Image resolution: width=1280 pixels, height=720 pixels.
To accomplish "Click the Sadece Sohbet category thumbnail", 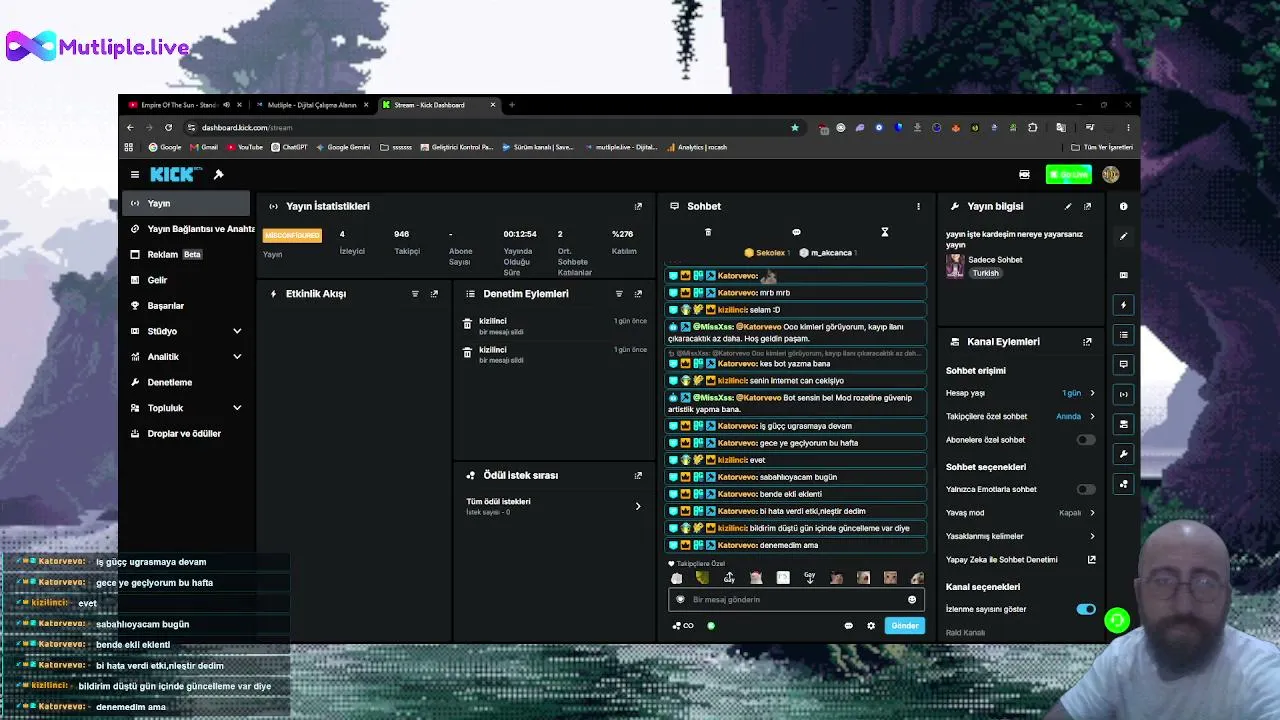I will click(955, 266).
